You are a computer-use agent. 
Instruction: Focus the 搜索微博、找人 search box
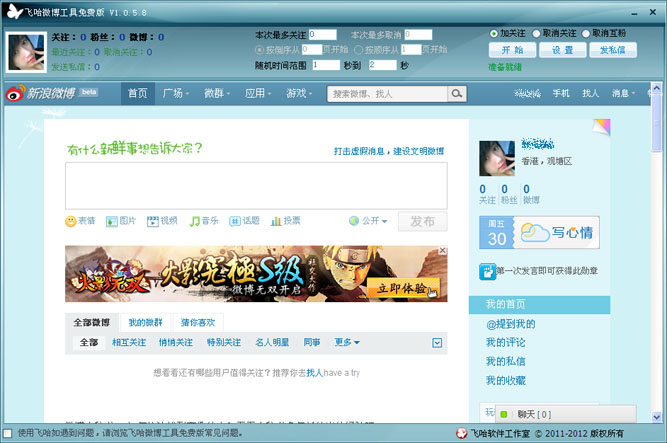pyautogui.click(x=387, y=94)
